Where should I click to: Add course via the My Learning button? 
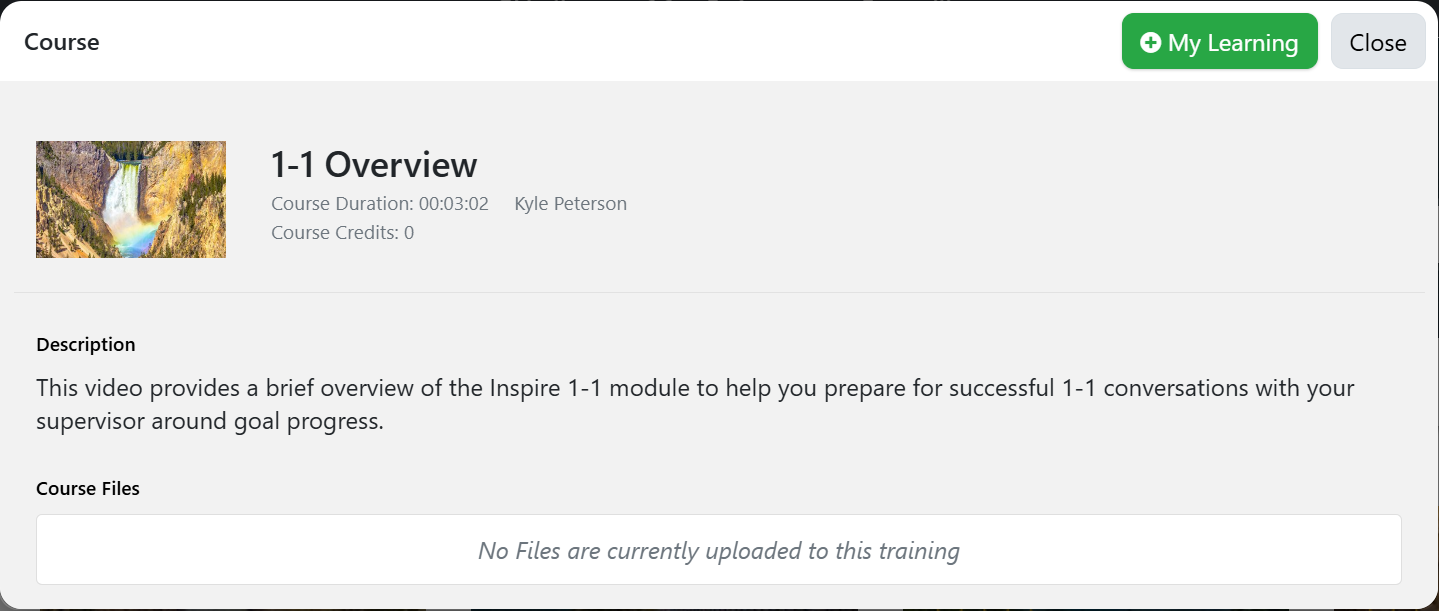pos(1219,42)
